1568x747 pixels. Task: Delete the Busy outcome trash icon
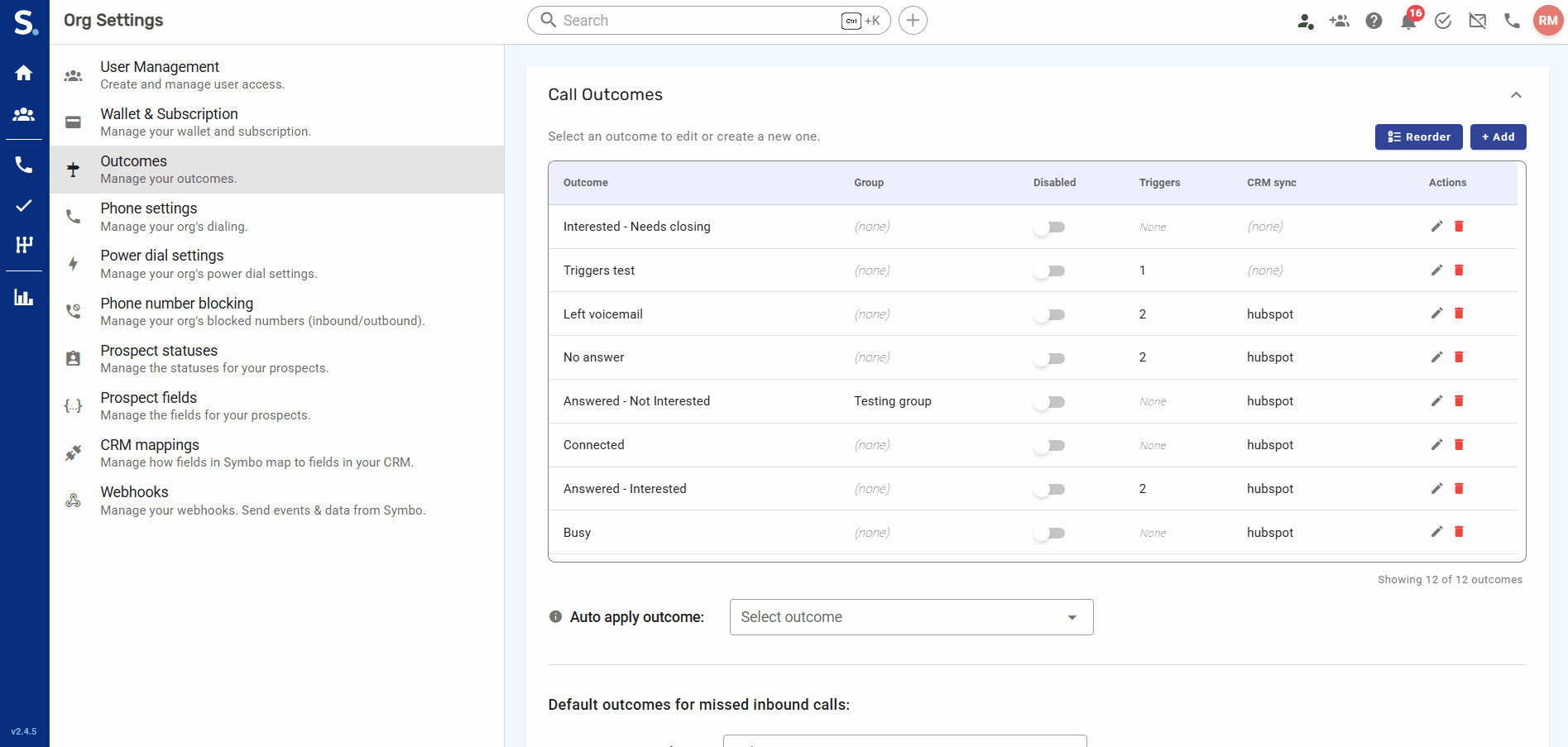point(1459,532)
